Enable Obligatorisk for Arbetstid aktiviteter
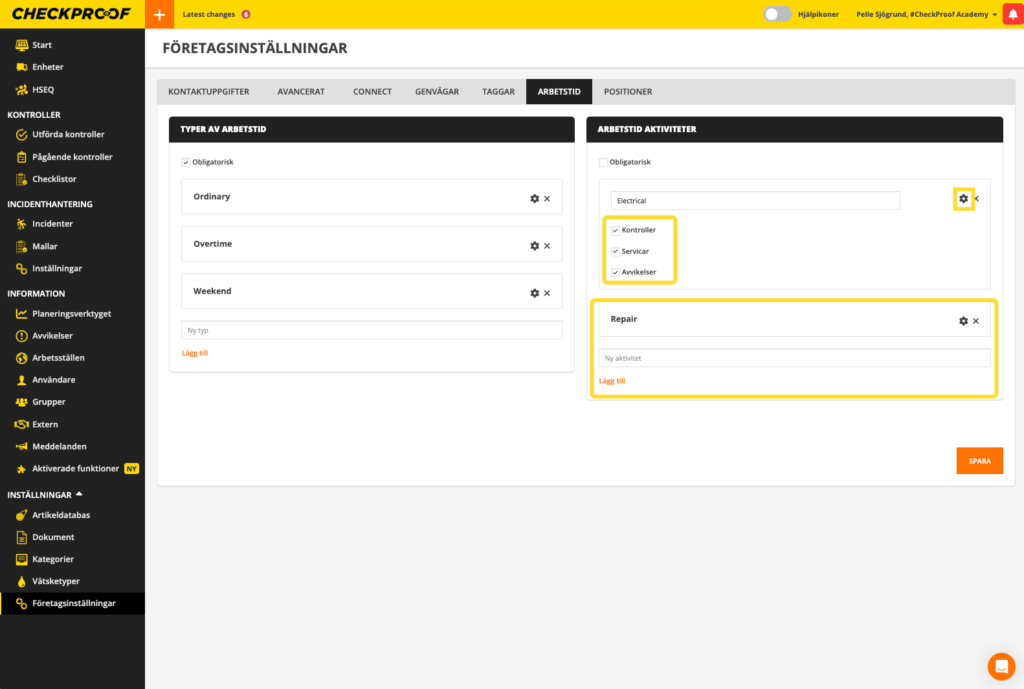 pyautogui.click(x=602, y=162)
